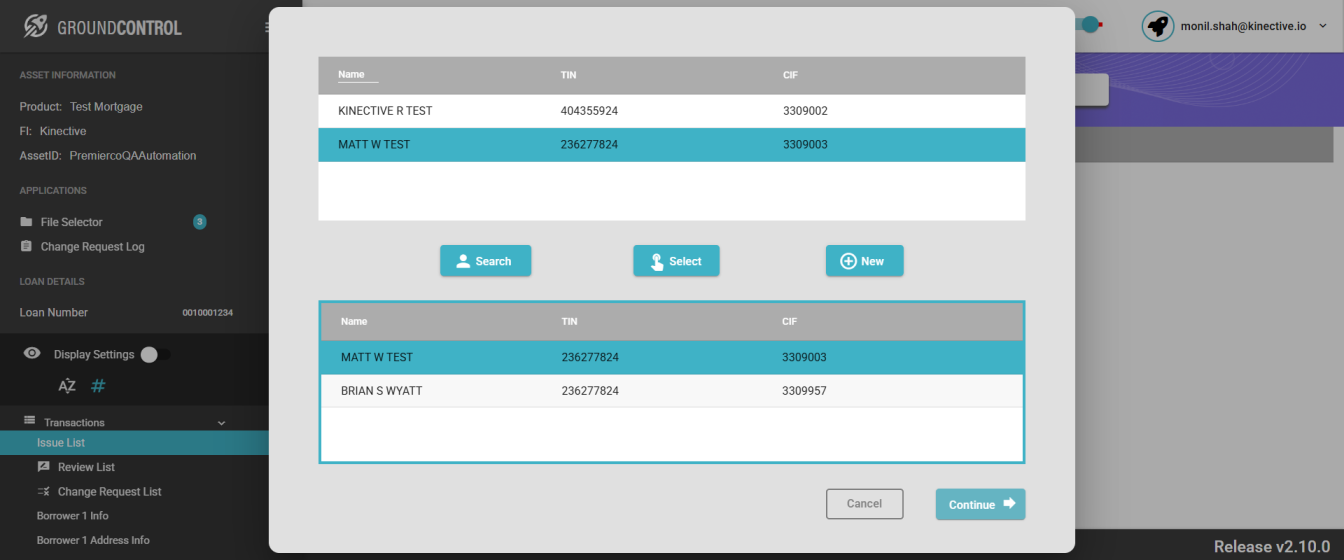Viewport: 1344px width, 560px height.
Task: Click the Review List icon
Action: (43, 467)
